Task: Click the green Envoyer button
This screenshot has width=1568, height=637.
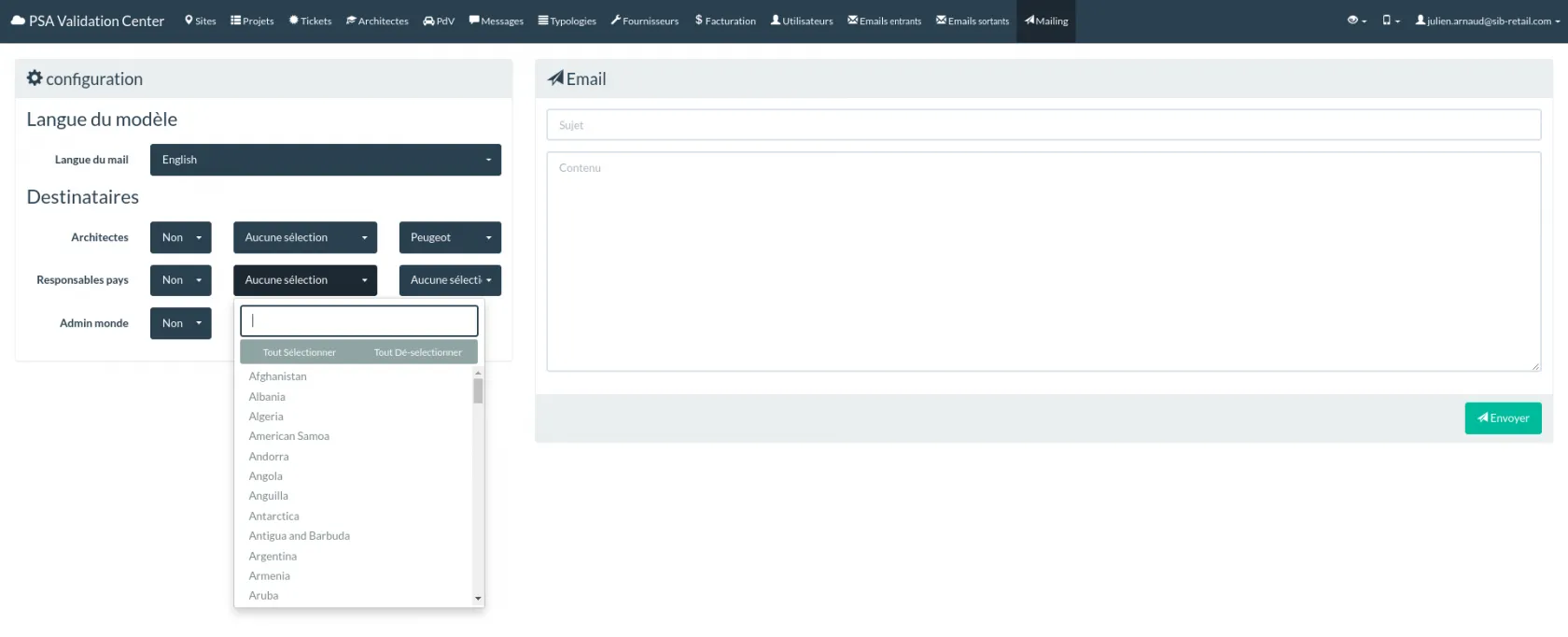Action: [x=1503, y=418]
